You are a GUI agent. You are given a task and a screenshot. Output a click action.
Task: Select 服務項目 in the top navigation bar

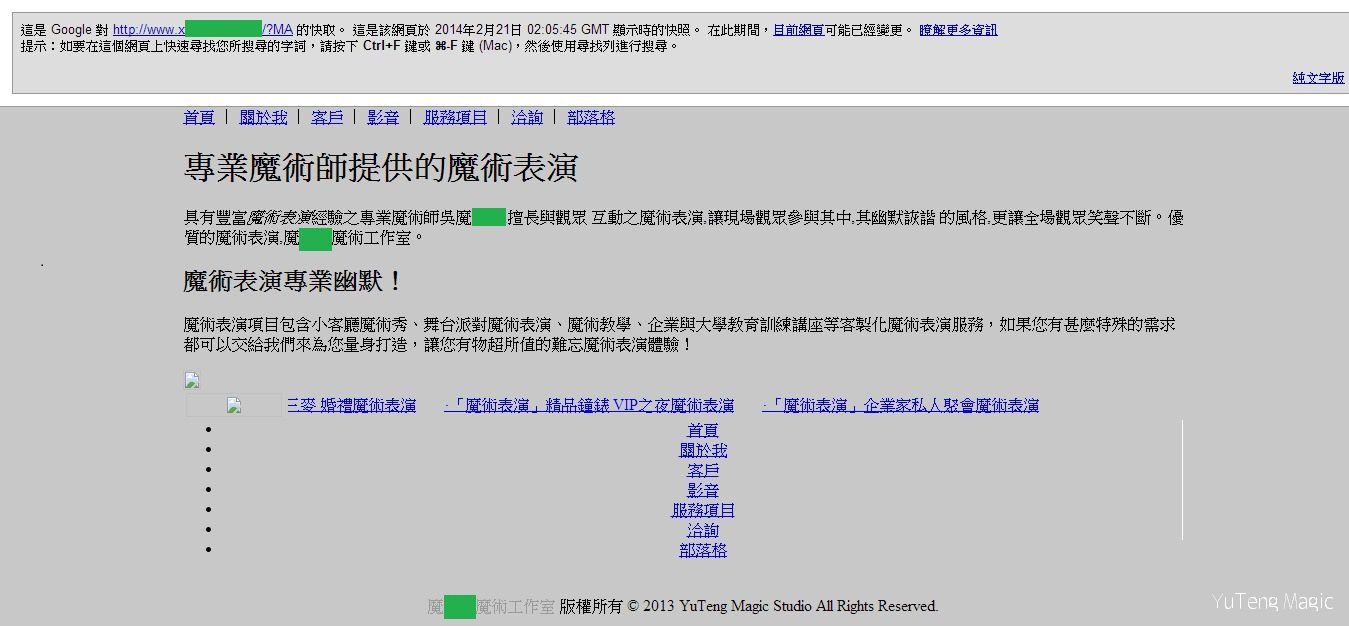click(x=455, y=117)
